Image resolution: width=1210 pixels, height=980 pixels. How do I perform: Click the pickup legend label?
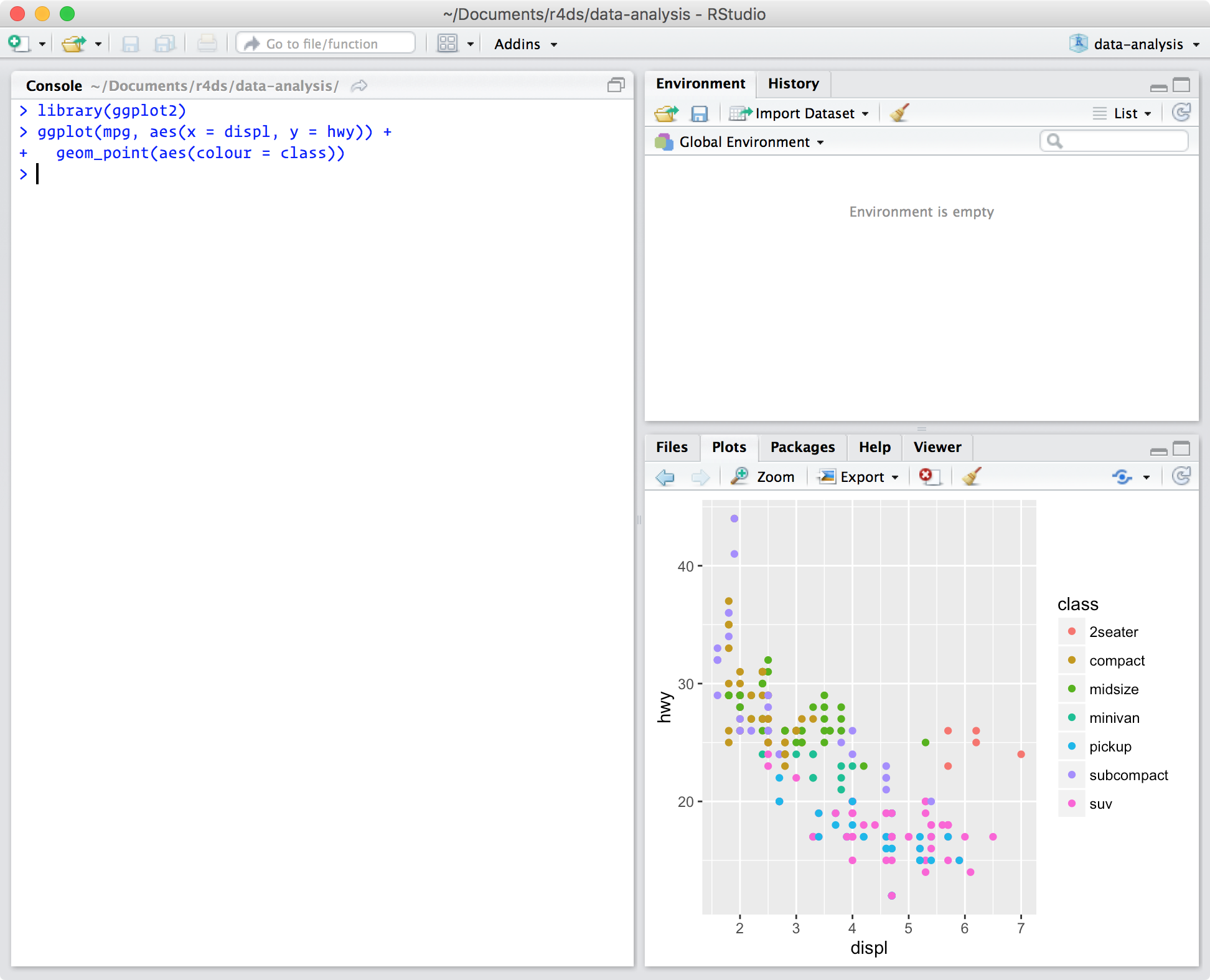1110,747
